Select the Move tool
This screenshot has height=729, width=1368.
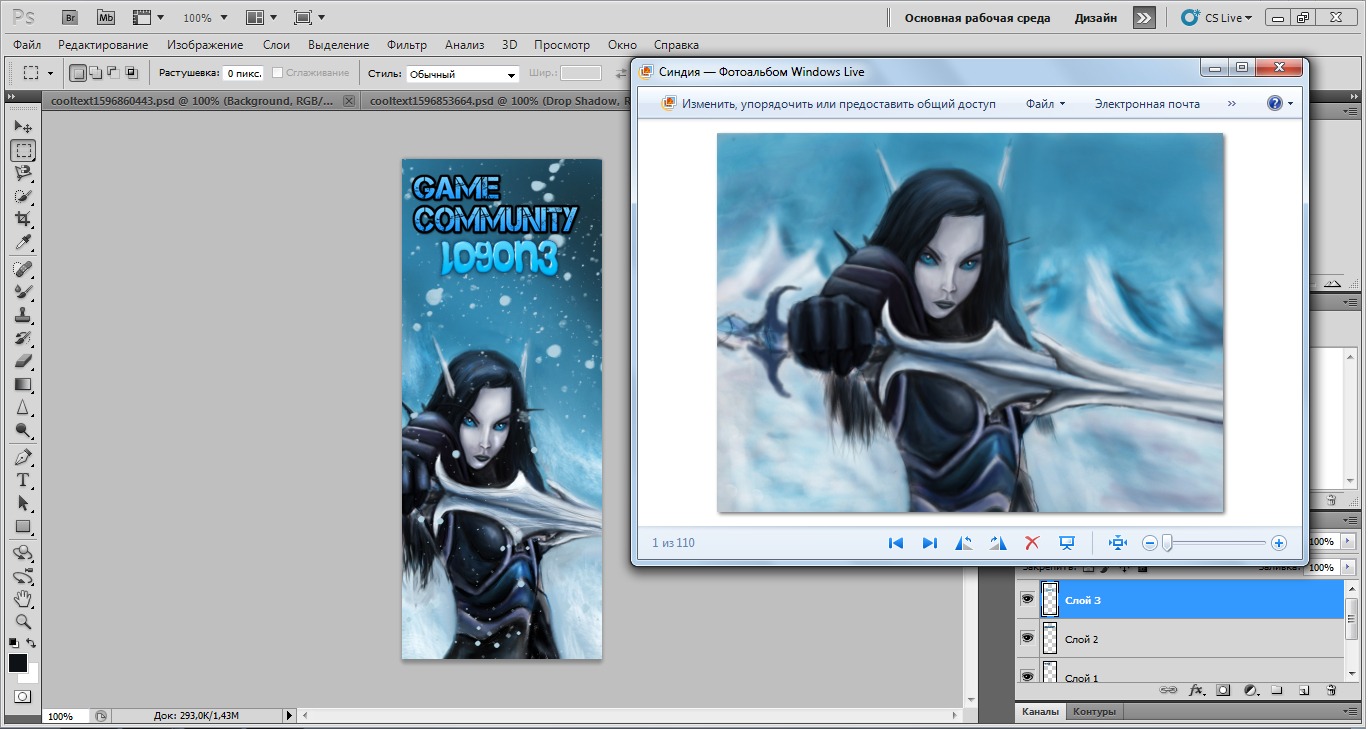click(23, 127)
